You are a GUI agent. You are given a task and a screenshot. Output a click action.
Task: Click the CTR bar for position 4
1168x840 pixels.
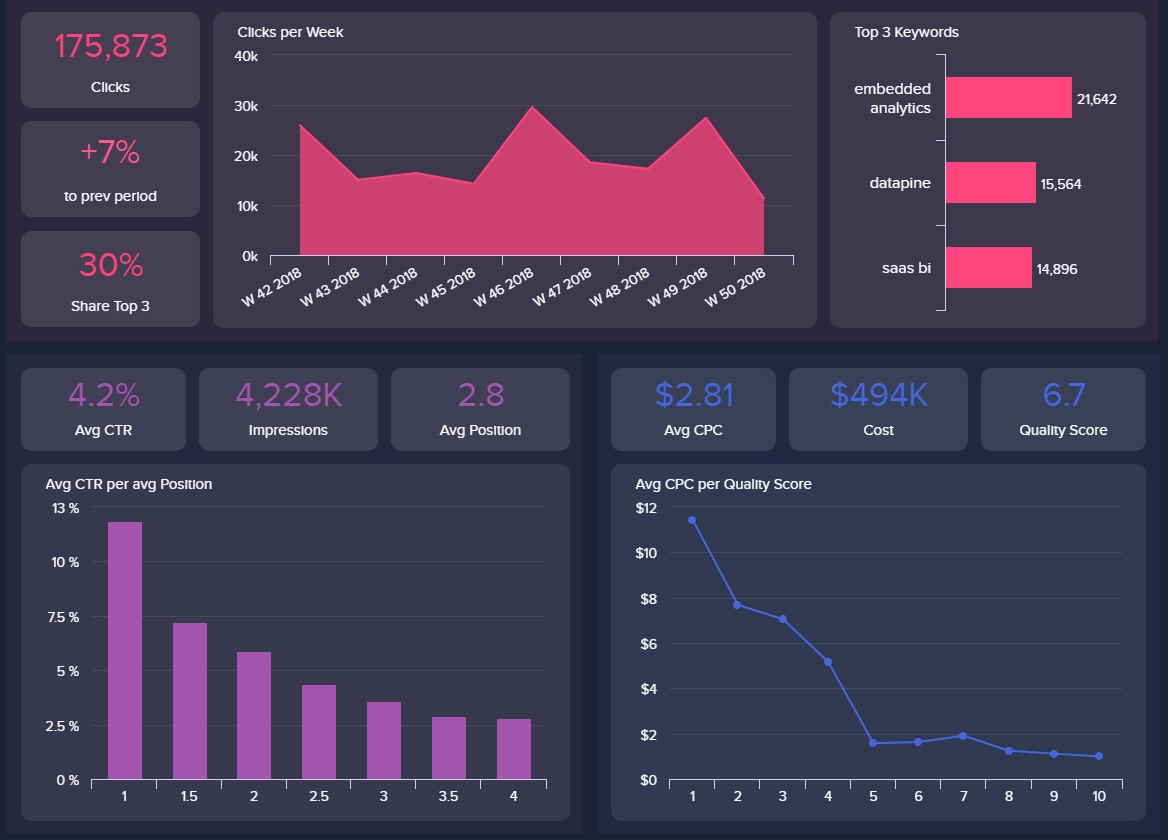click(514, 749)
